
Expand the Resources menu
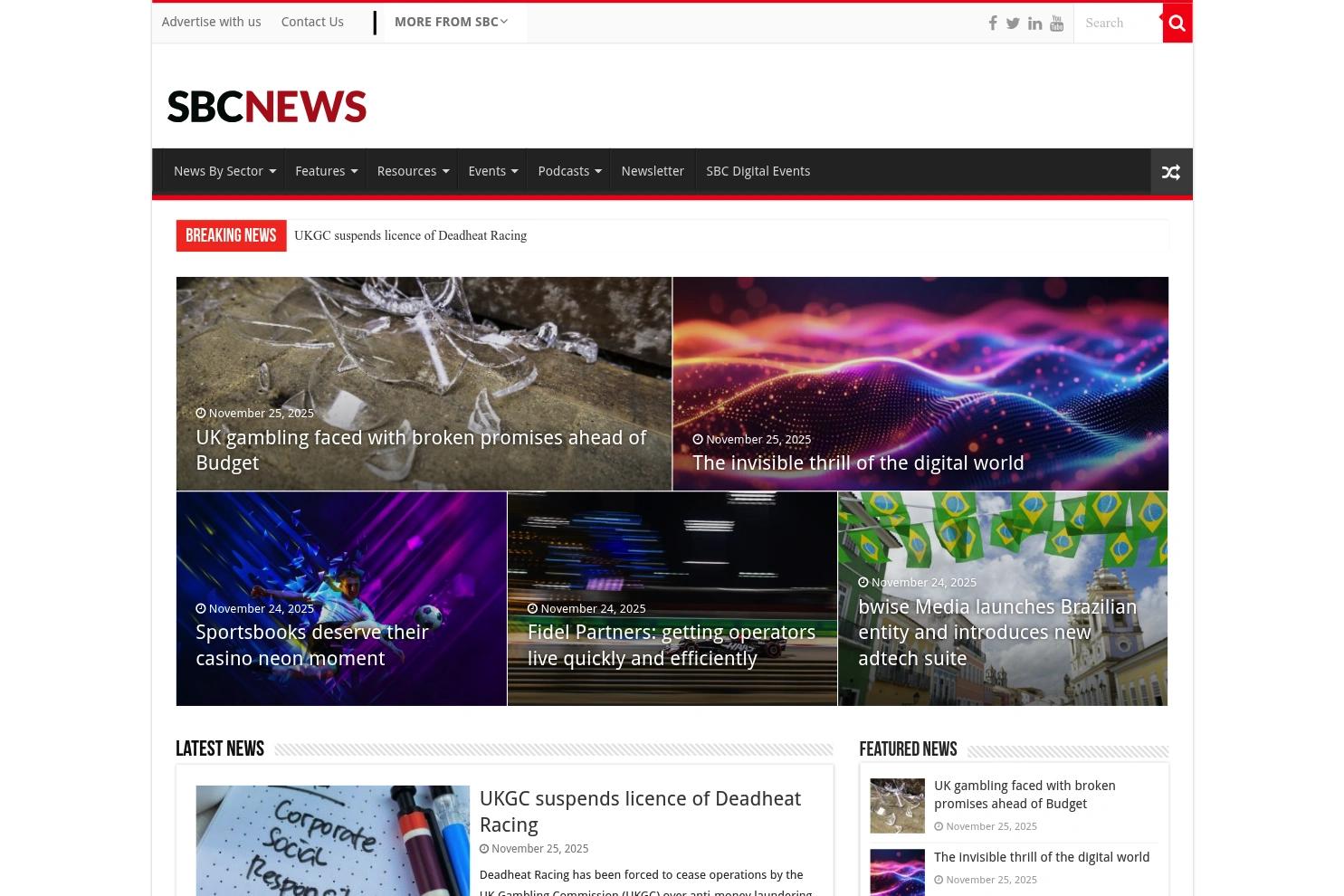(413, 171)
